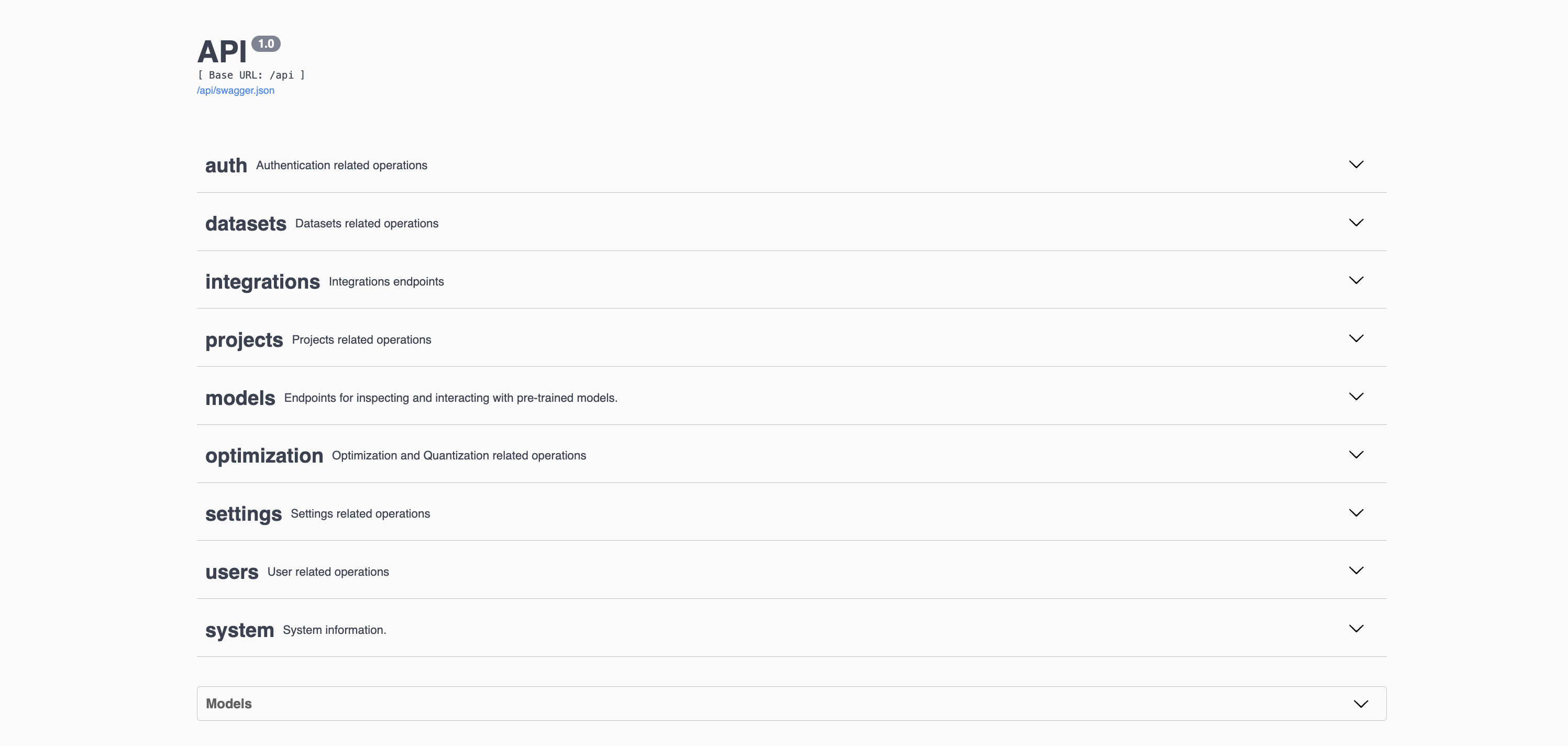
Task: Click 'User related operations' description
Action: click(x=328, y=572)
